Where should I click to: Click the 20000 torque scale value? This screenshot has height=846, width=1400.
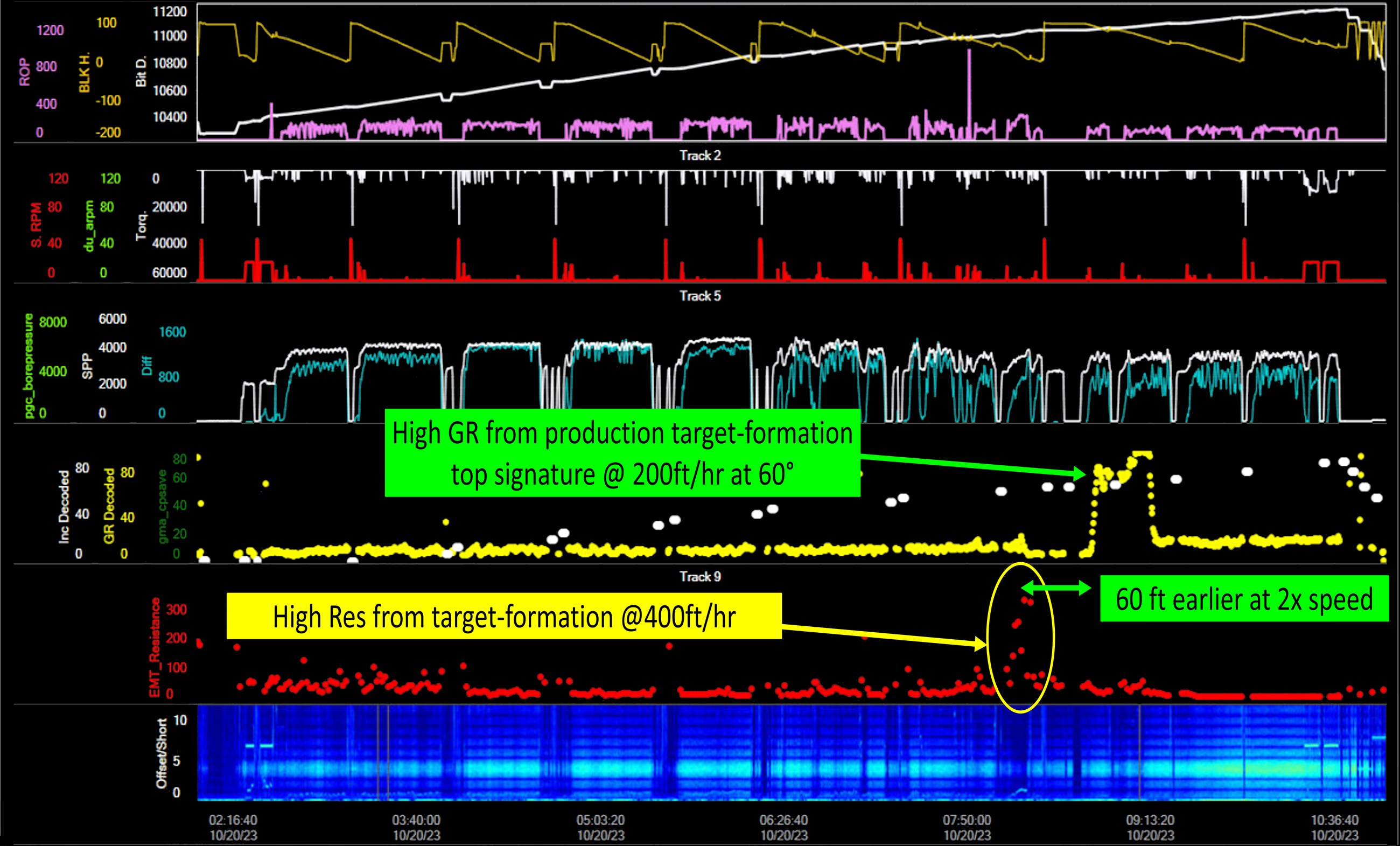(x=169, y=207)
